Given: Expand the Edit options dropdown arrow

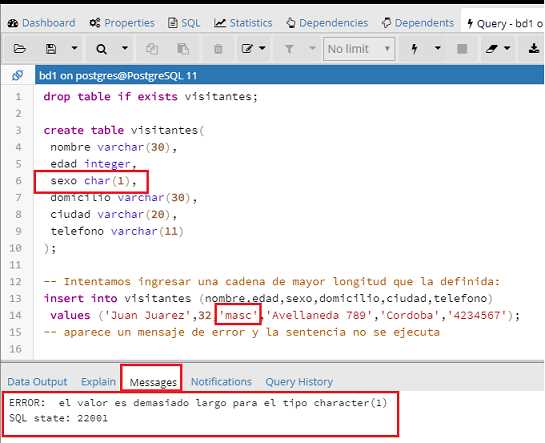Looking at the screenshot, I should 262,48.
